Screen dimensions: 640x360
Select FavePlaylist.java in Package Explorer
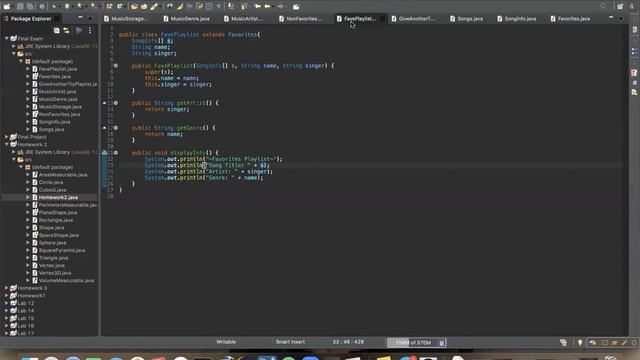pos(58,69)
